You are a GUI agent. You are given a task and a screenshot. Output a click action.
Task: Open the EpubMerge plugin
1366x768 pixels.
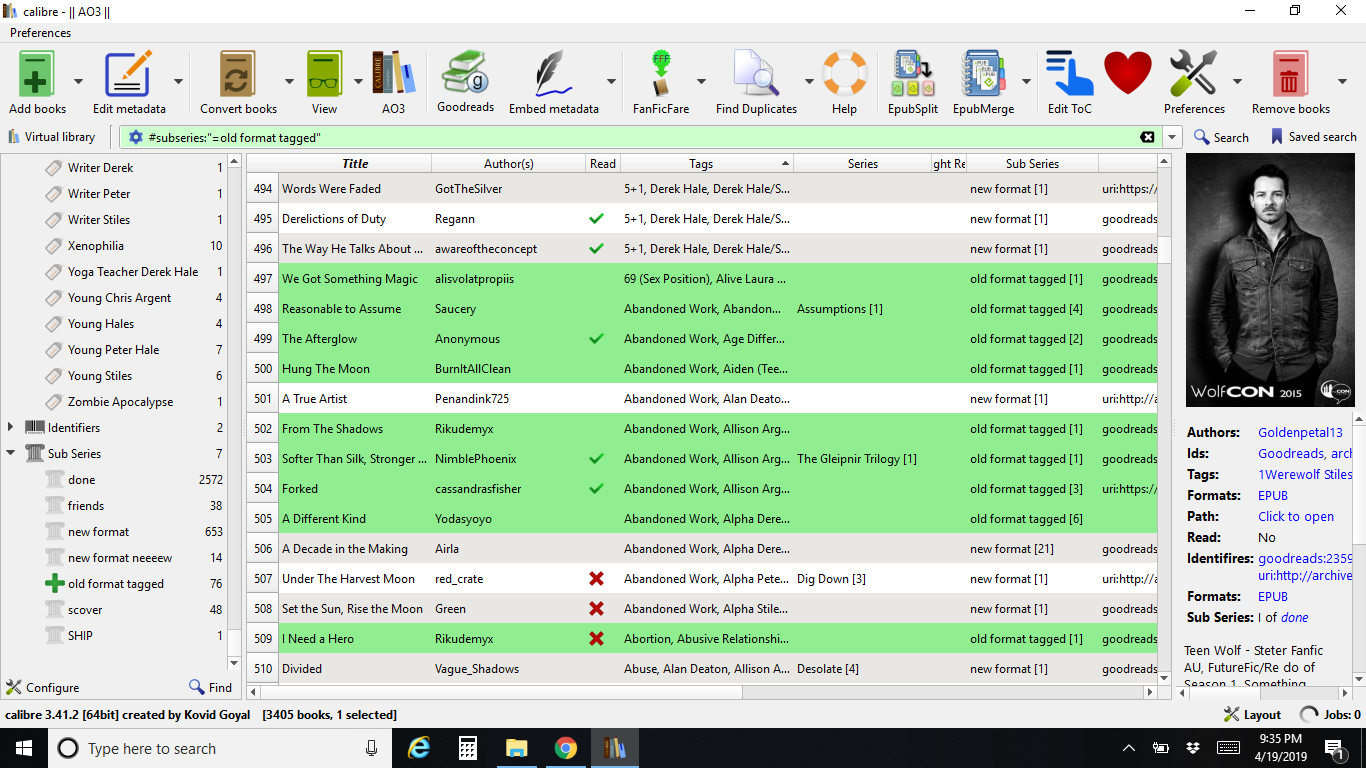coord(982,76)
